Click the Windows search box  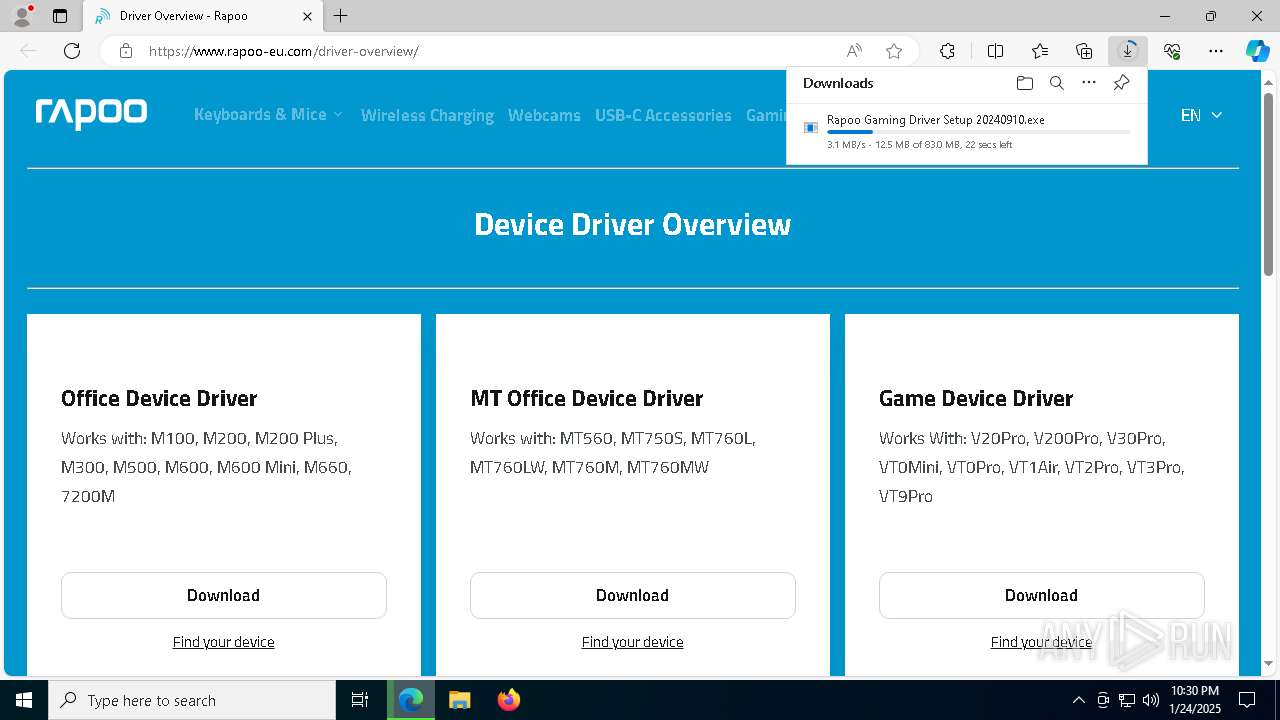click(192, 700)
